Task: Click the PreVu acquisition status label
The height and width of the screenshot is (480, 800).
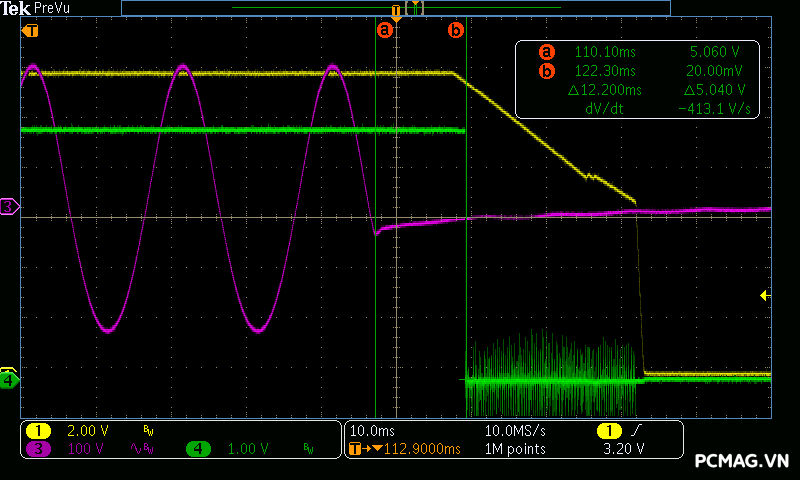Action: (x=51, y=8)
